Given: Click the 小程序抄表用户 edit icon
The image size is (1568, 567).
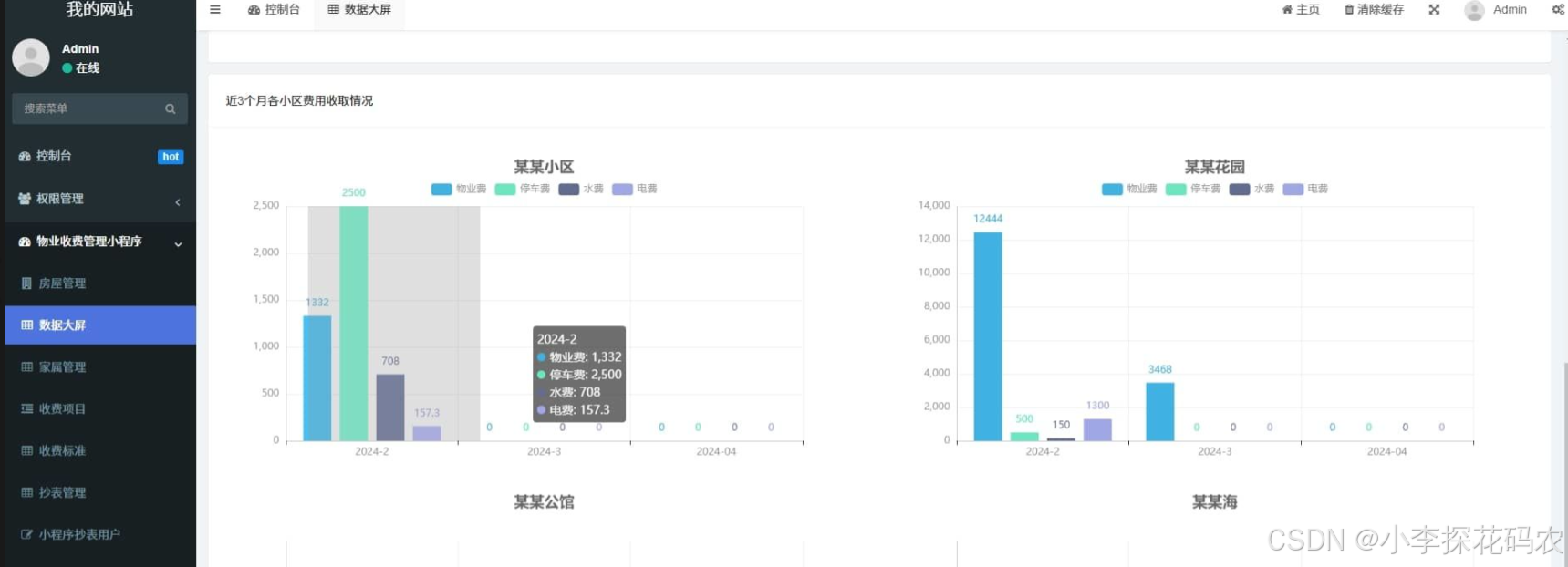Looking at the screenshot, I should (x=26, y=535).
